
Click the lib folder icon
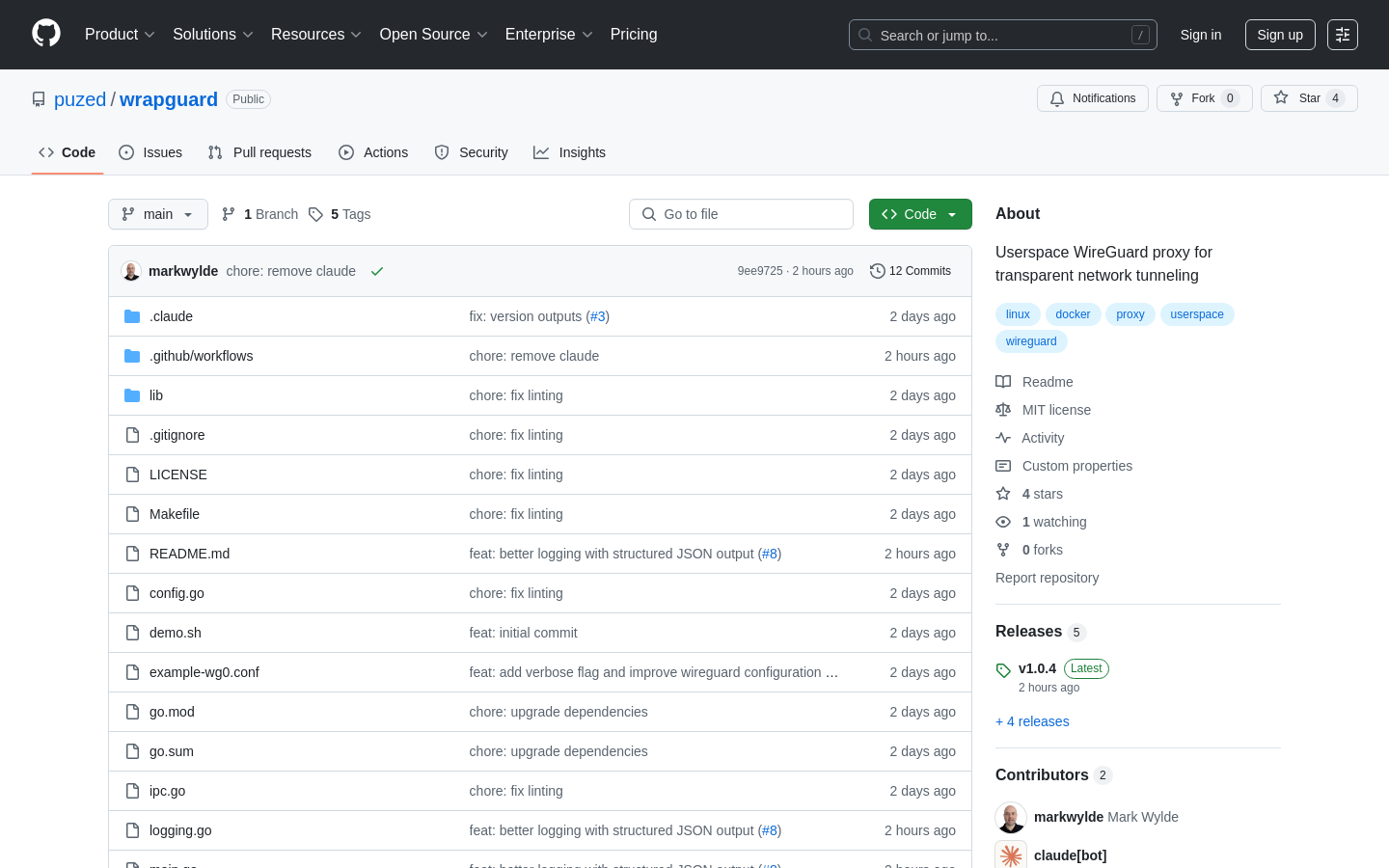point(132,395)
